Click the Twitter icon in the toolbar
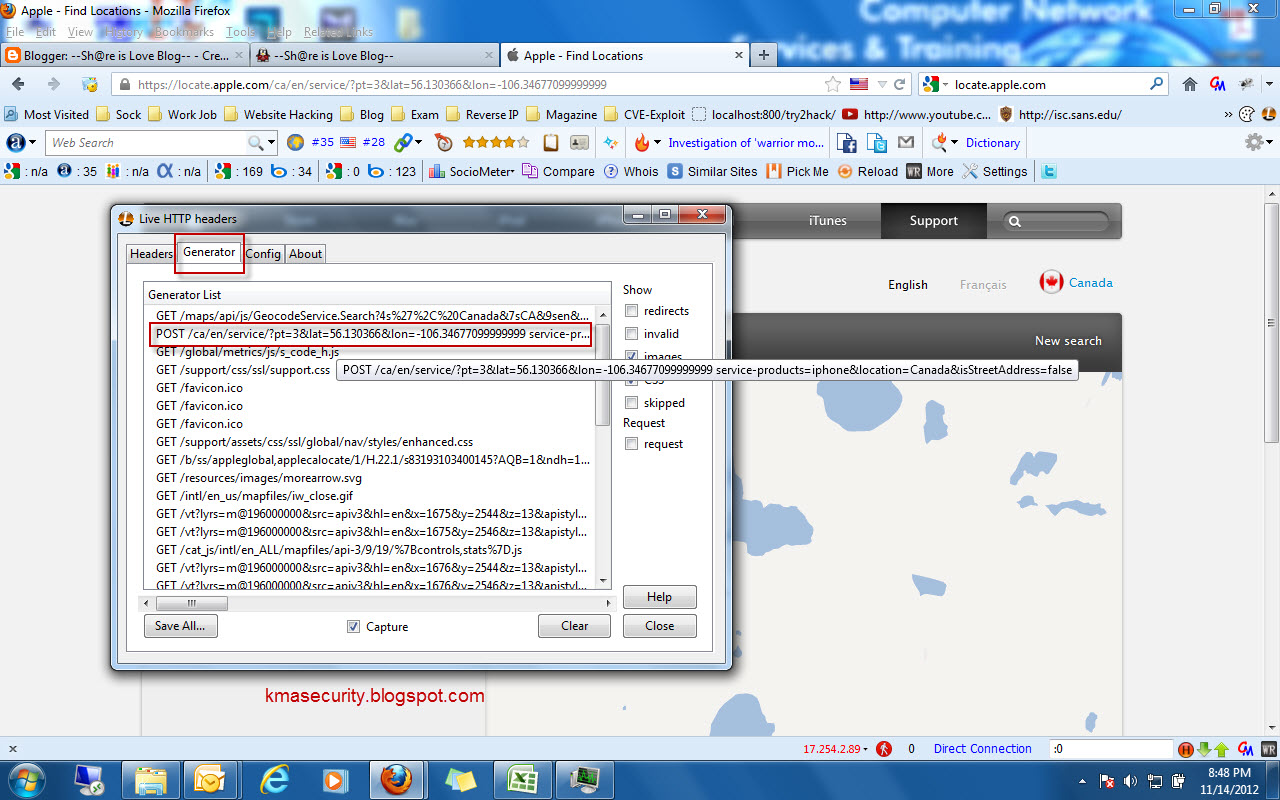The height and width of the screenshot is (800, 1280). 1049,172
